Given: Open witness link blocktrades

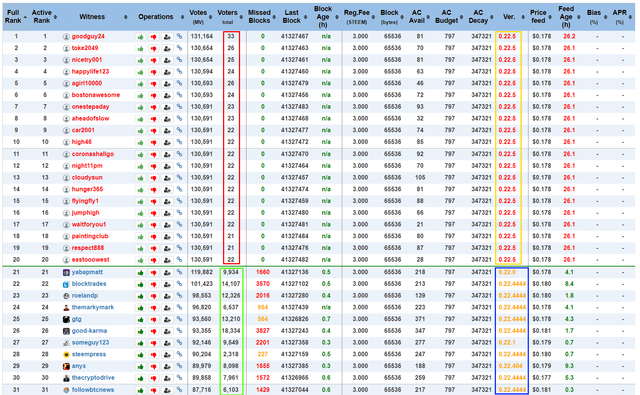Looking at the screenshot, I should coord(89,284).
